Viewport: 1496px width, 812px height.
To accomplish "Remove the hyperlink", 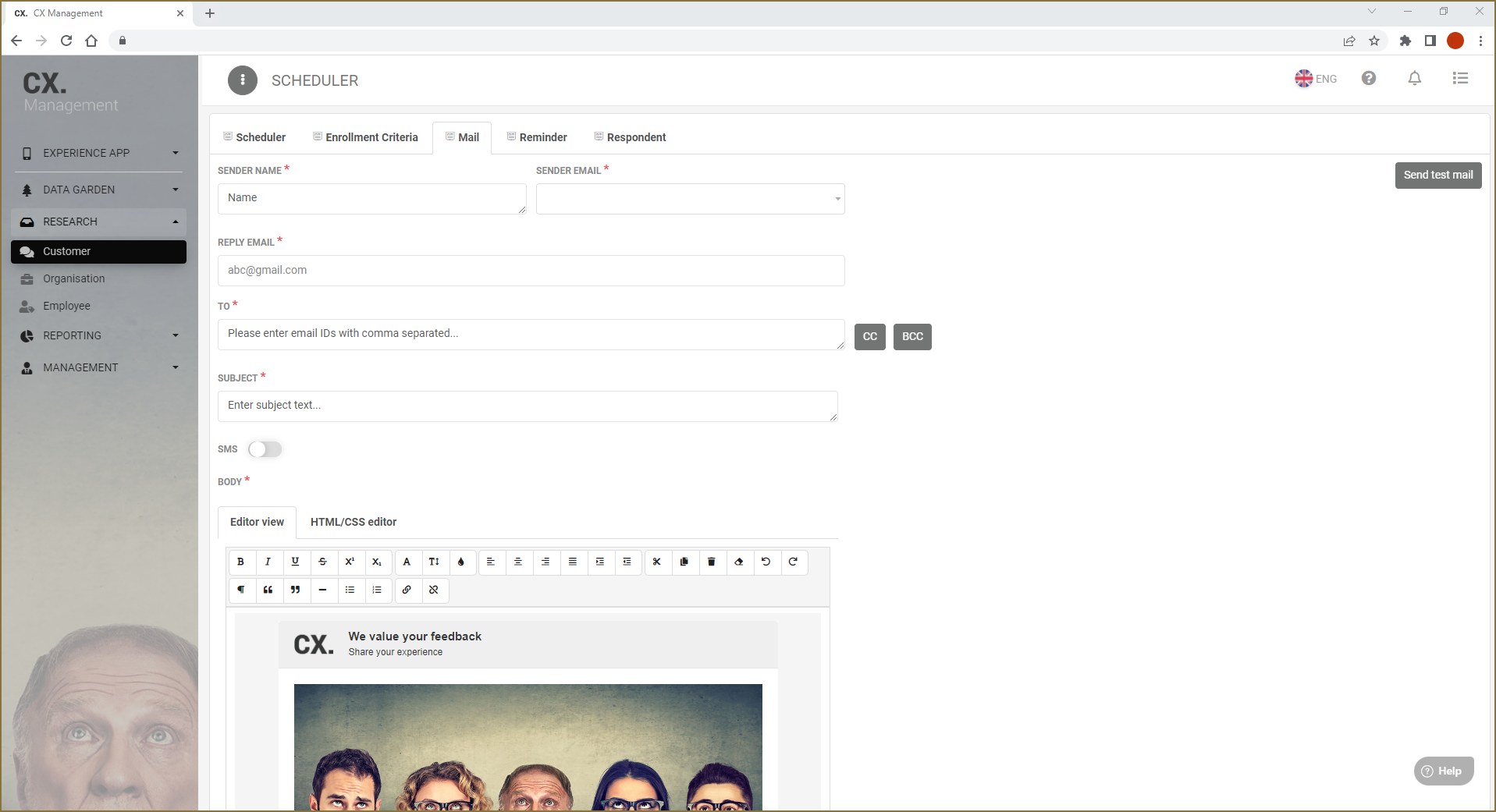I will click(434, 590).
